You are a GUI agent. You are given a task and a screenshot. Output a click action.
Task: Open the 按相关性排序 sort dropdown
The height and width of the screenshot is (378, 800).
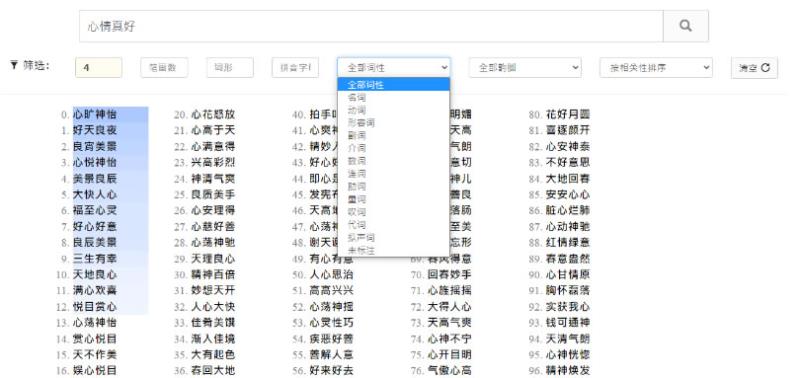click(x=656, y=67)
